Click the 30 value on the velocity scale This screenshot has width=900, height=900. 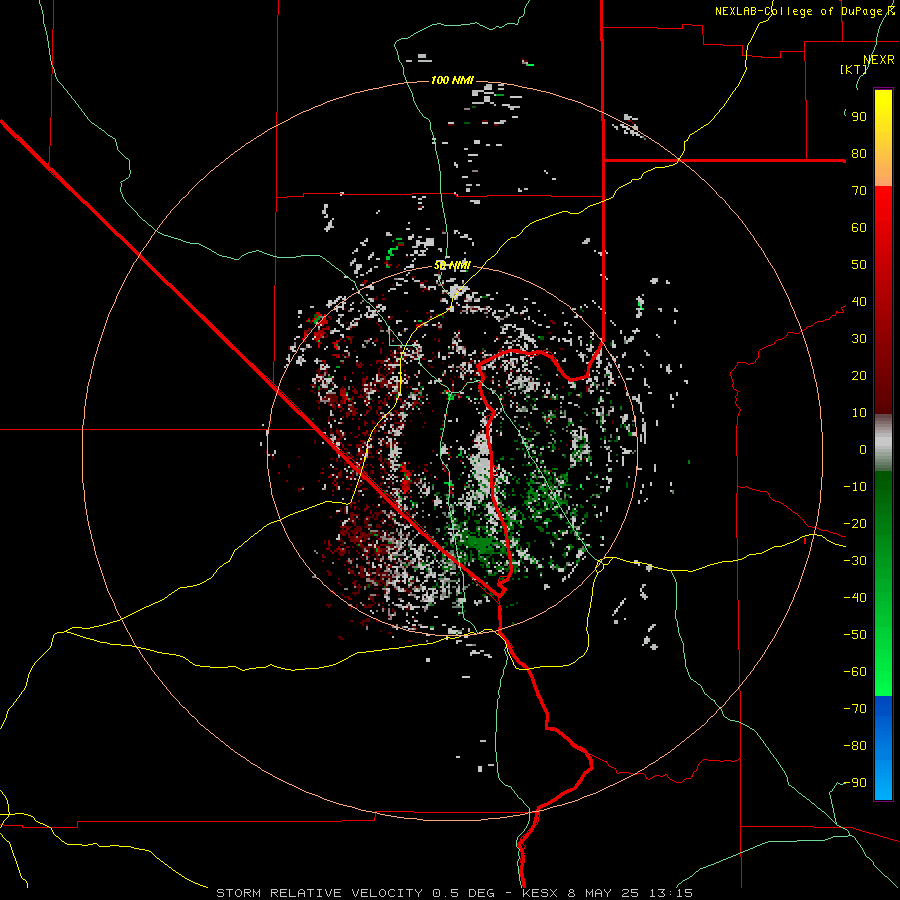click(x=859, y=339)
